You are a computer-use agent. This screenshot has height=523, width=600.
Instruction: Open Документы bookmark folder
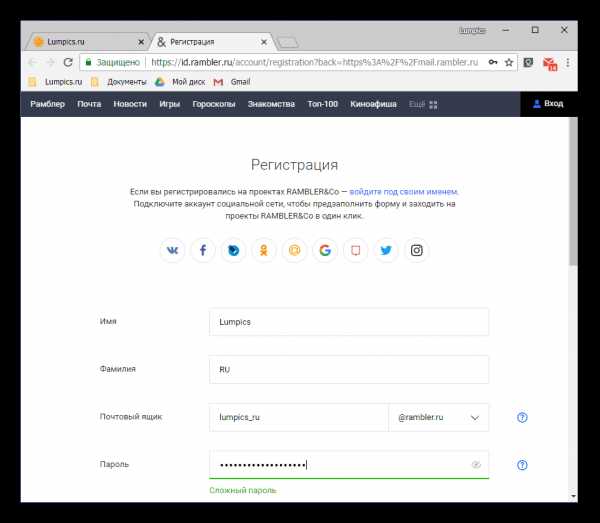point(118,82)
